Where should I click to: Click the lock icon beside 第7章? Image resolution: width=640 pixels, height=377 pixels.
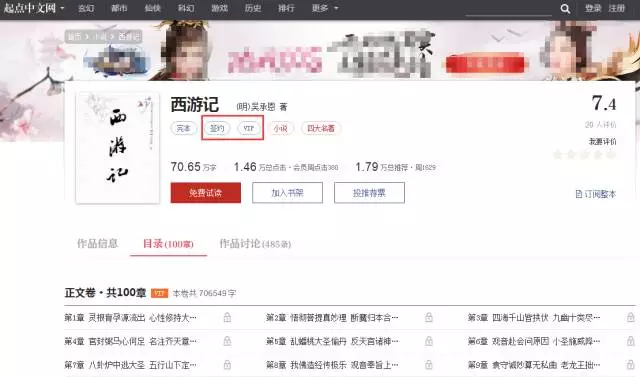227,364
